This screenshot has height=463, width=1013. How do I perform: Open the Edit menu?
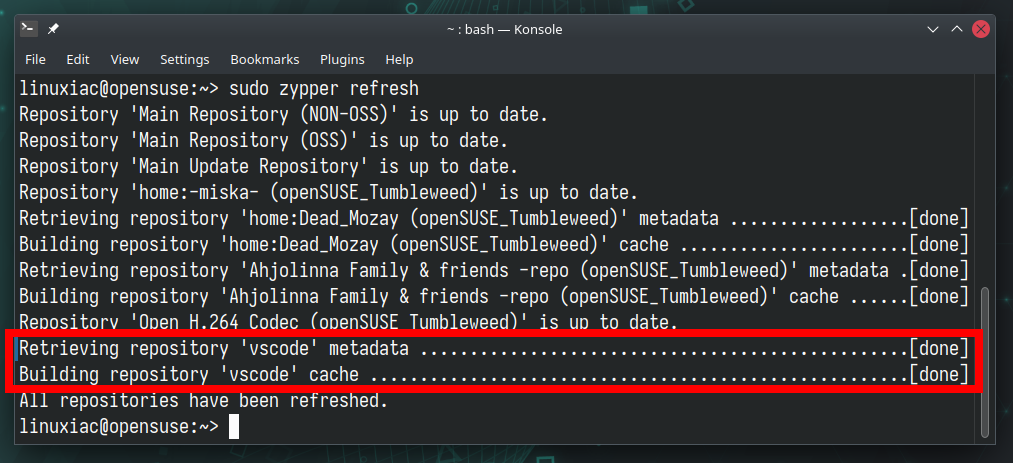pos(78,59)
